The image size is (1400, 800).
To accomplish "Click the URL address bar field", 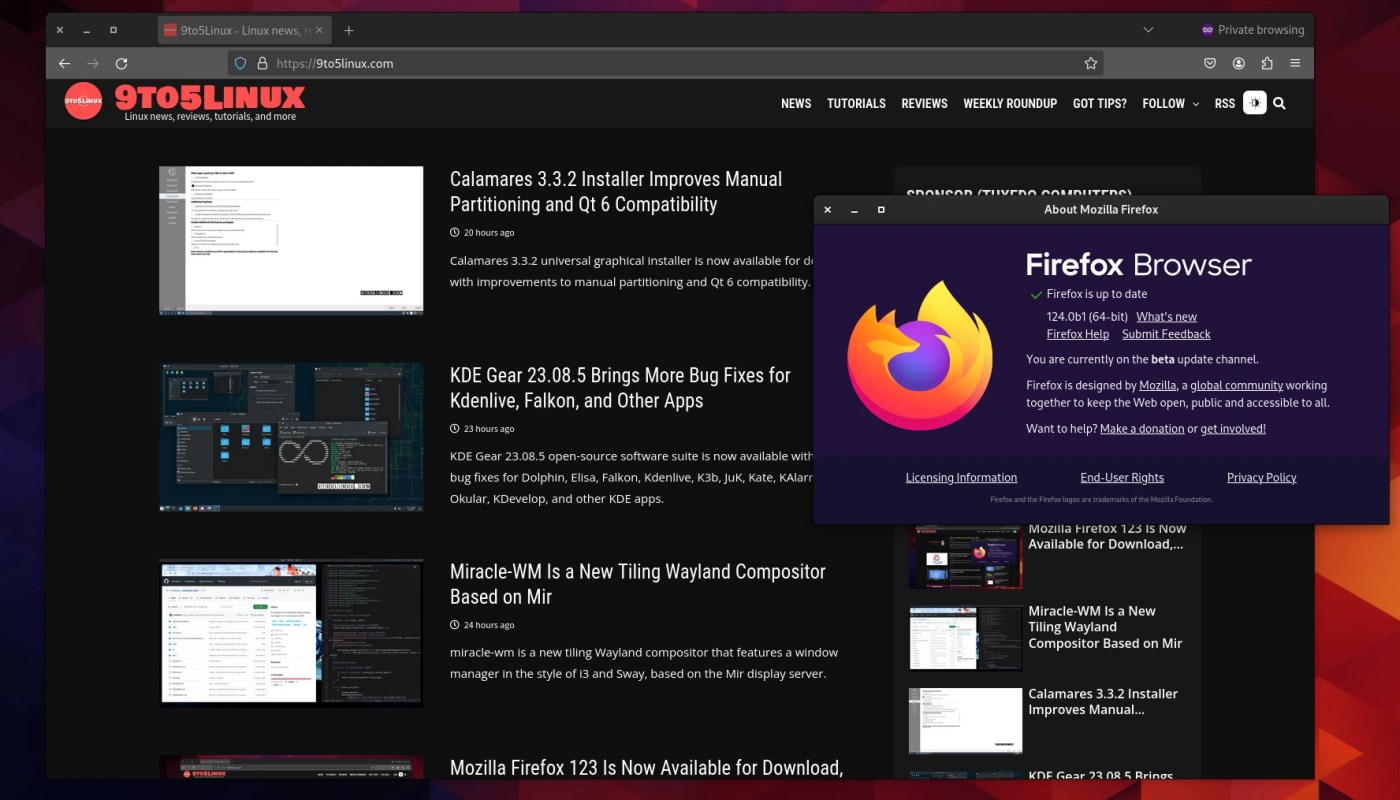I will tap(665, 63).
